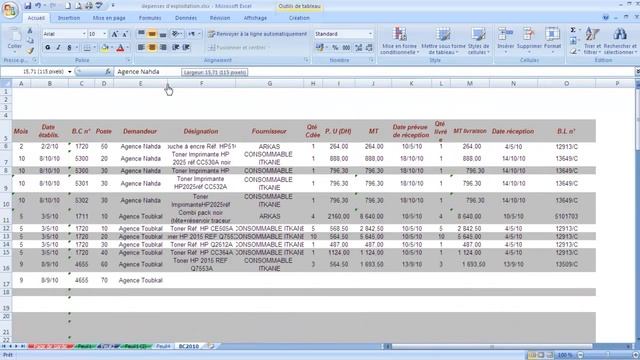
Task: Click the formula bar containing Agence Nahda
Action: pos(376,72)
